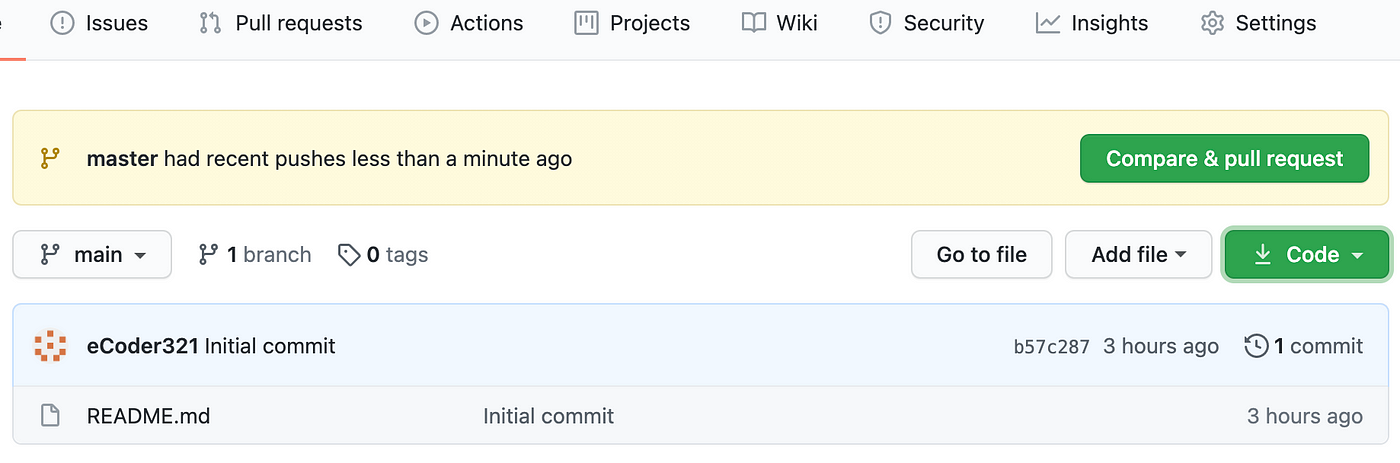Screen dimensions: 1400x463
Task: Click the Compare & pull request button
Action: pos(1224,159)
